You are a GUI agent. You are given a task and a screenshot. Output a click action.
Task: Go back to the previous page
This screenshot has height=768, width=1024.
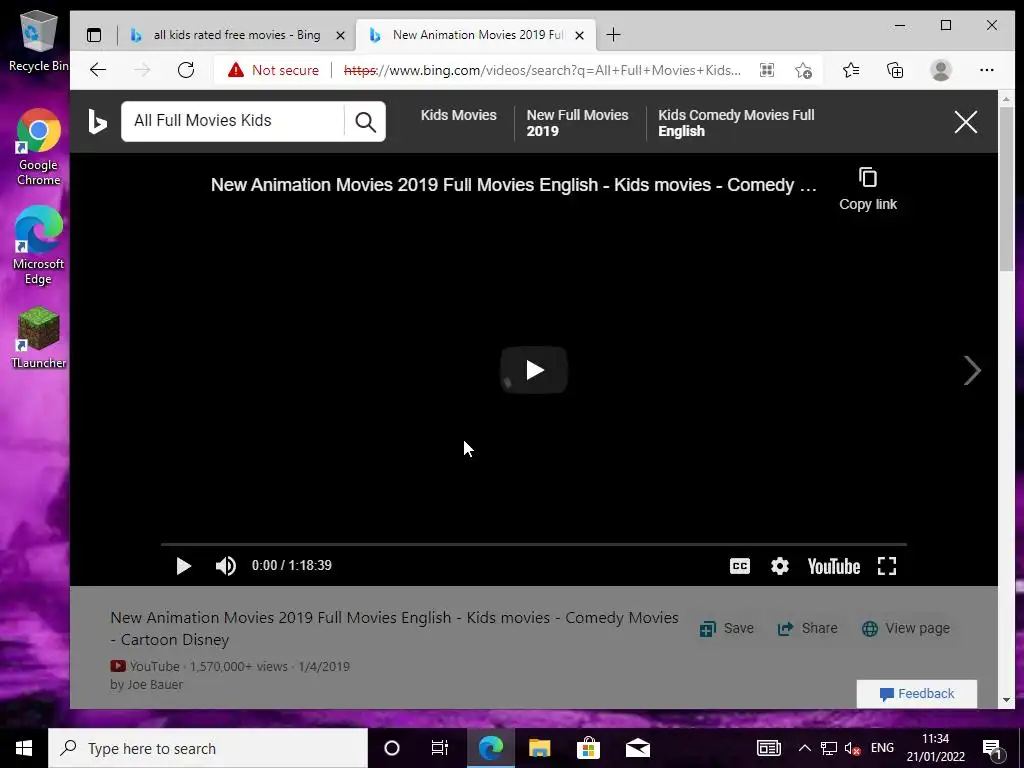[x=98, y=70]
